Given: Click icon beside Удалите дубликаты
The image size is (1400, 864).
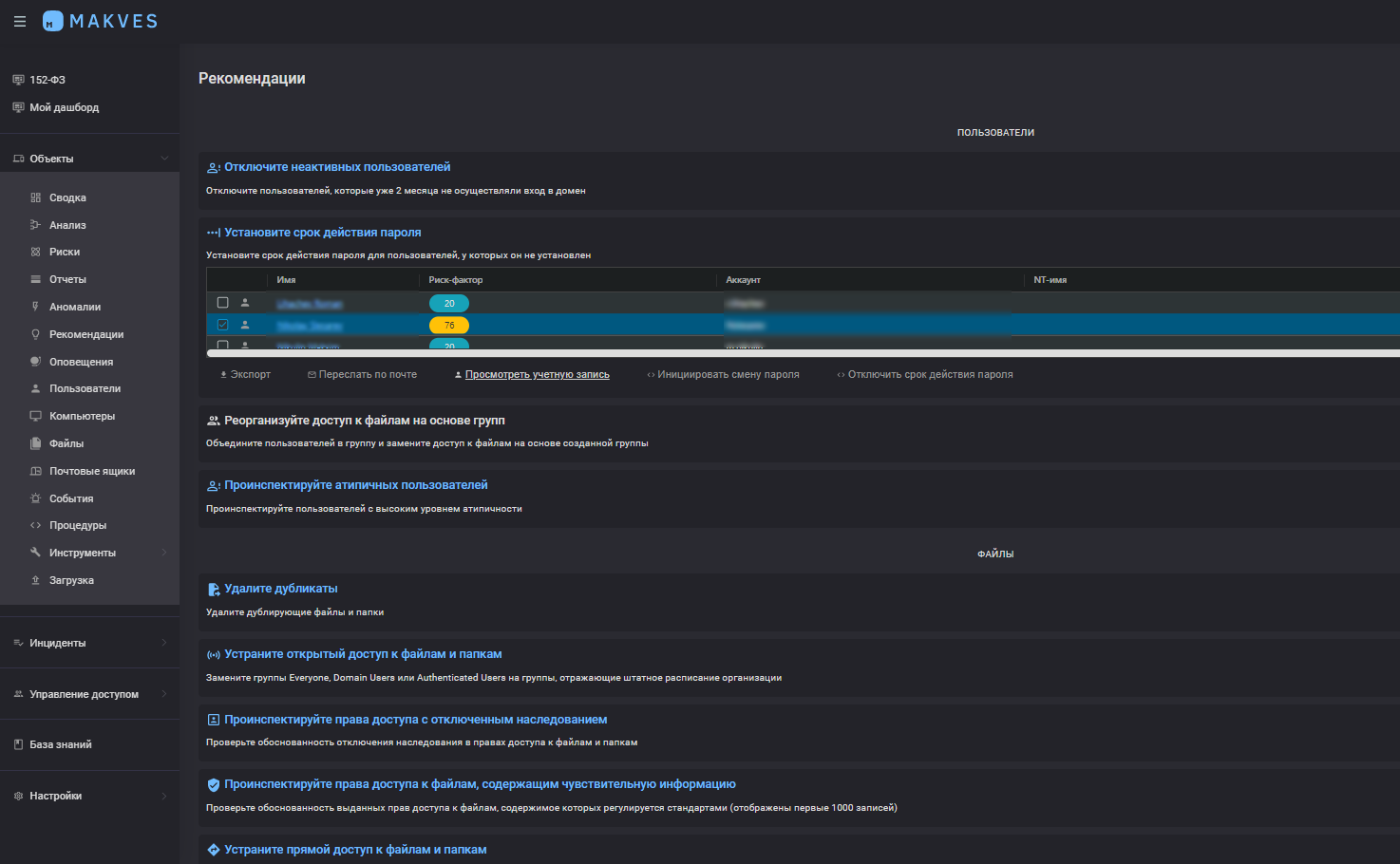Looking at the screenshot, I should 214,590.
